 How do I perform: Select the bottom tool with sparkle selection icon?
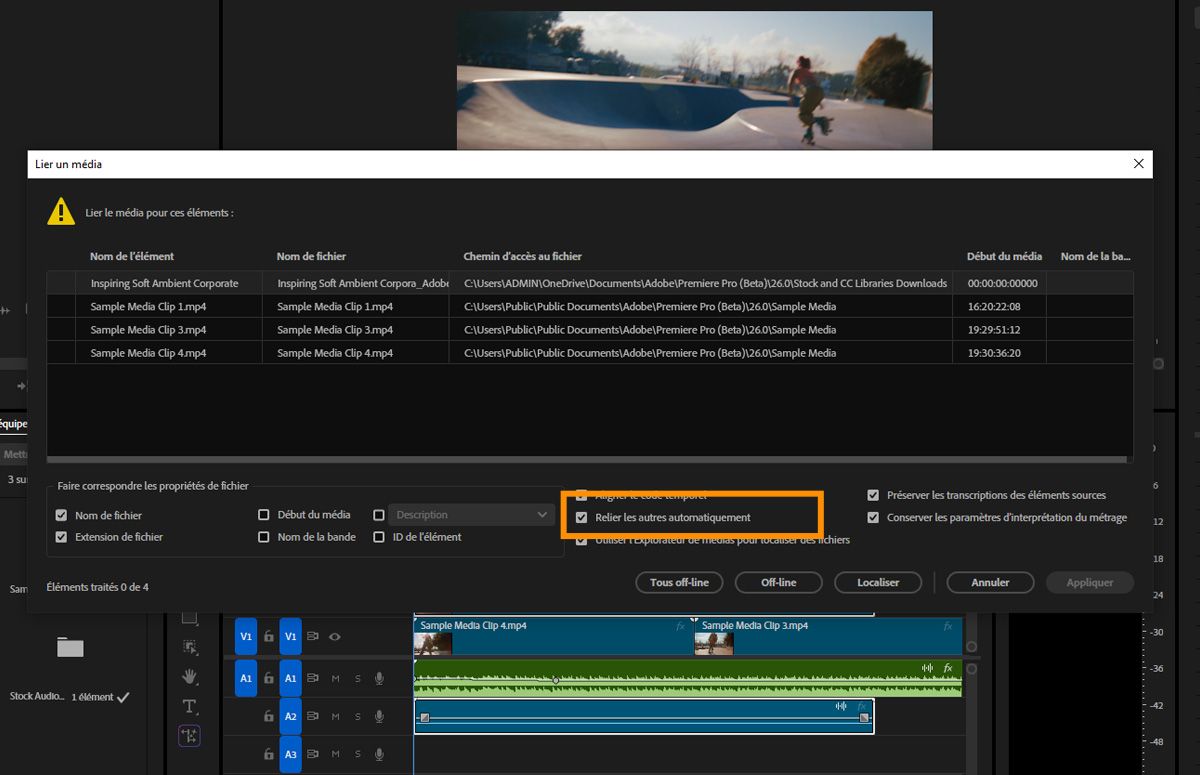point(189,736)
